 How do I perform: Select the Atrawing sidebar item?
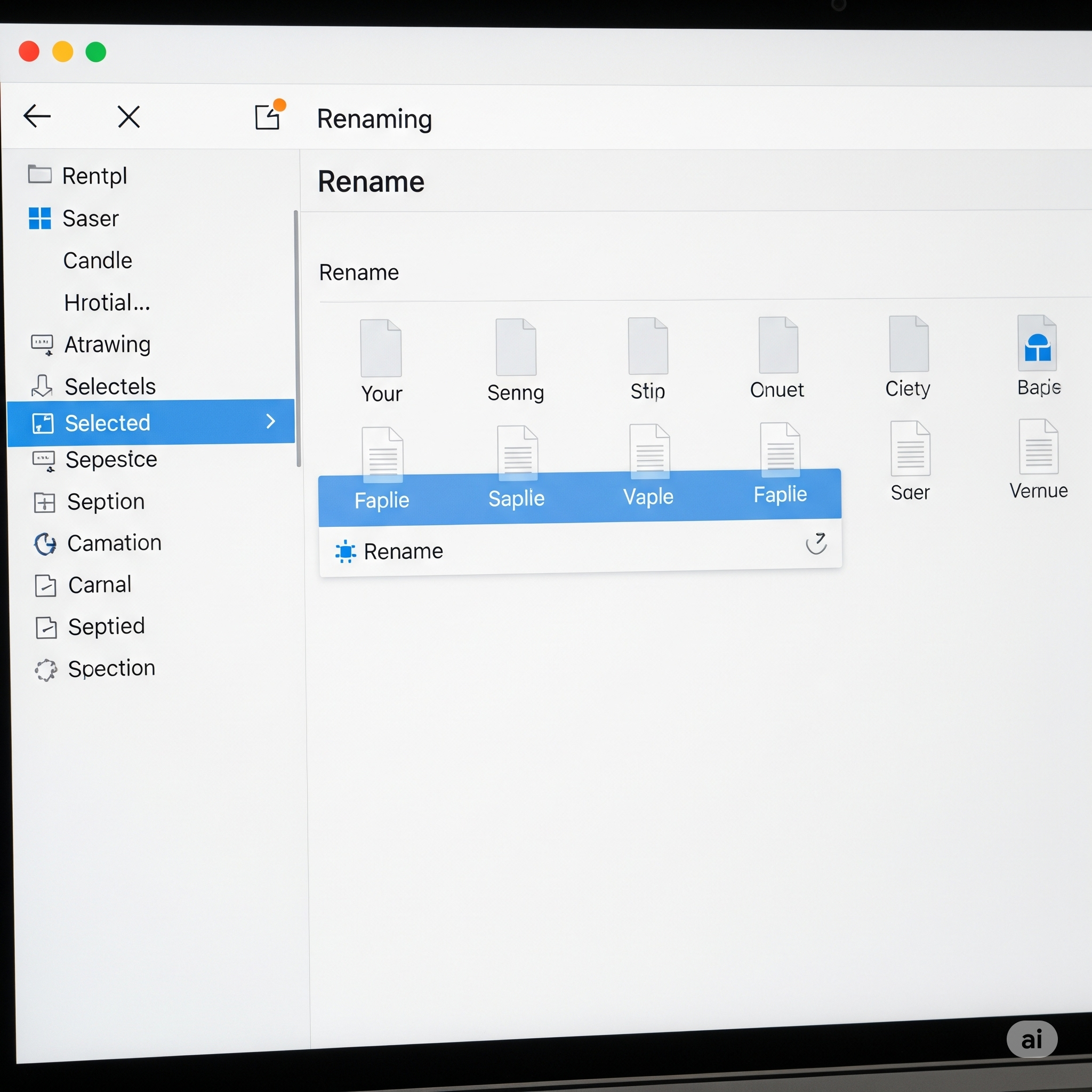click(x=107, y=344)
